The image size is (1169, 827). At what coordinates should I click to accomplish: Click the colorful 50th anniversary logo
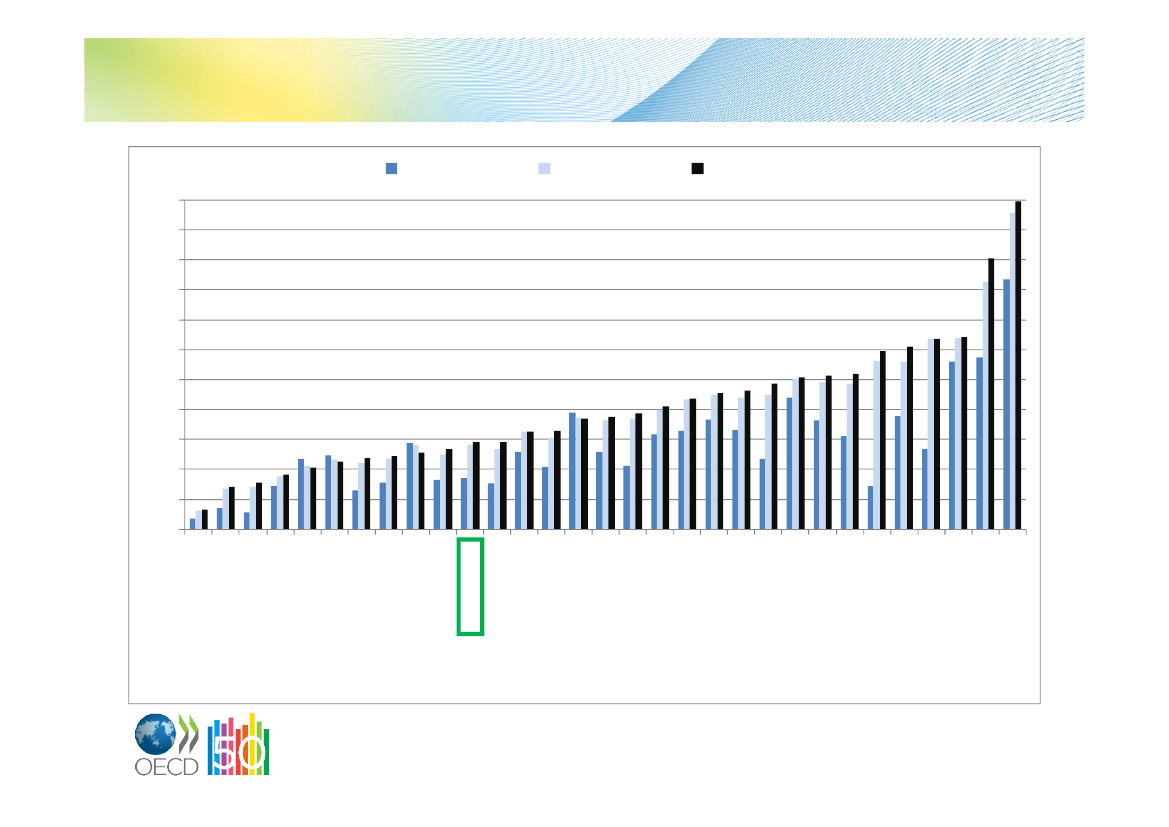[x=239, y=744]
